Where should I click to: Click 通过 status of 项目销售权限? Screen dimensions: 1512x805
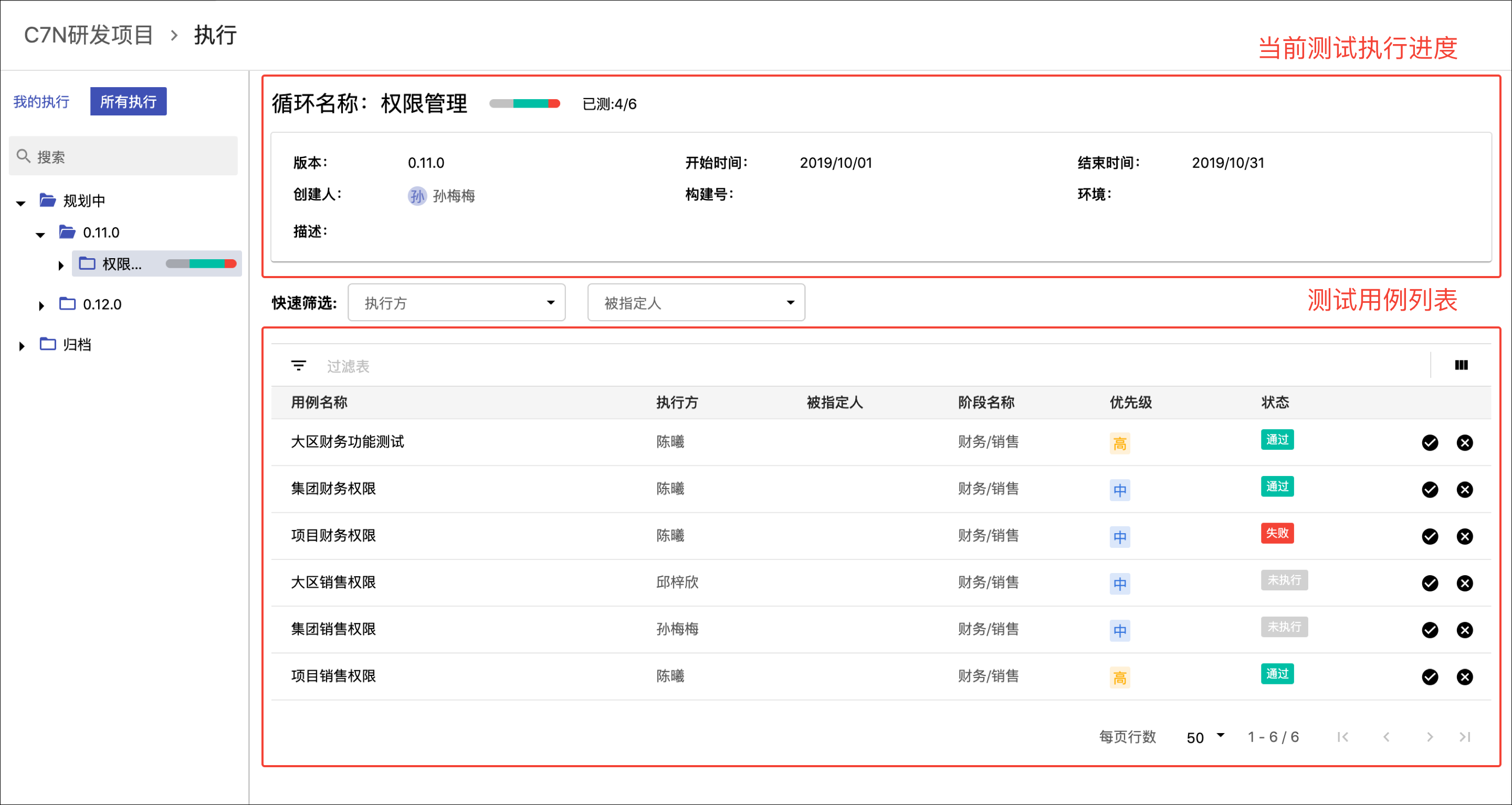click(1277, 674)
